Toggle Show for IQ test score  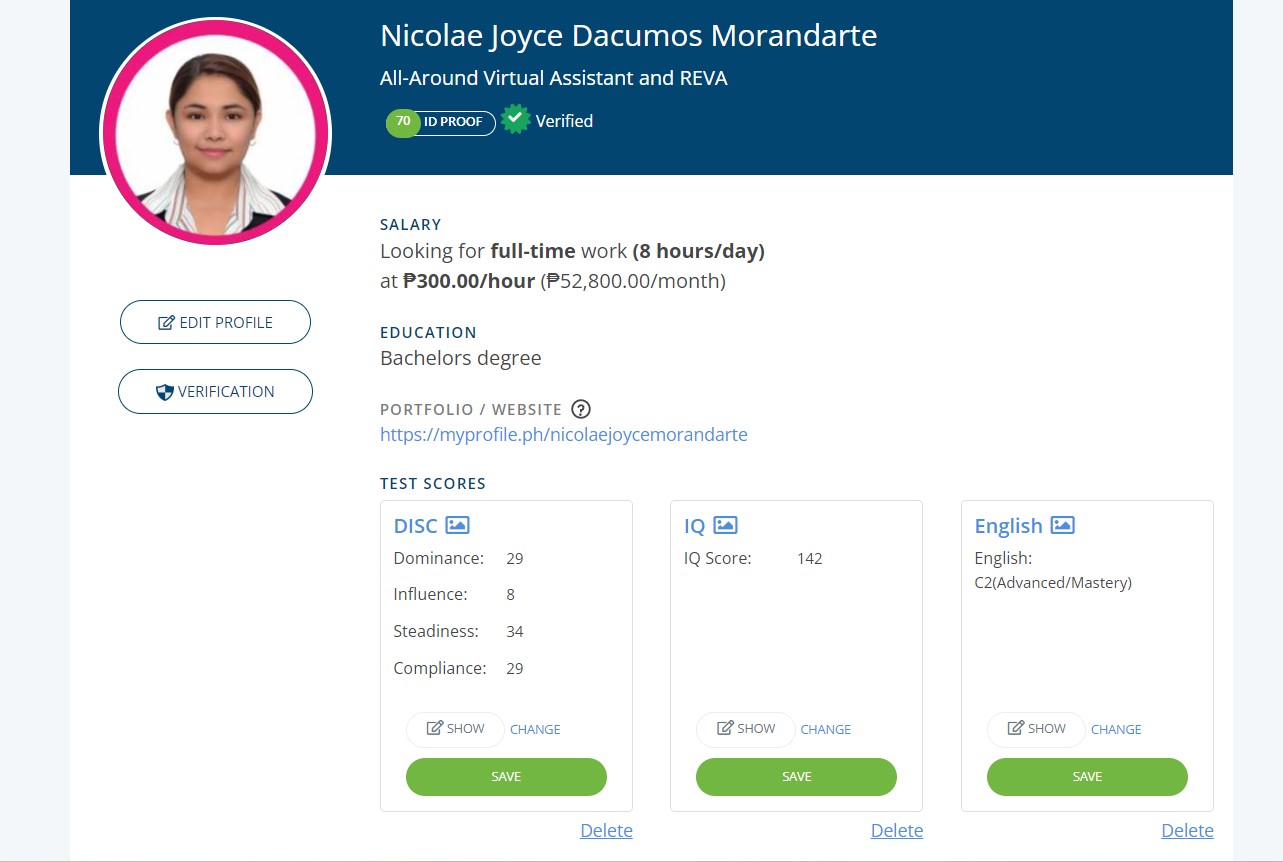tap(745, 729)
